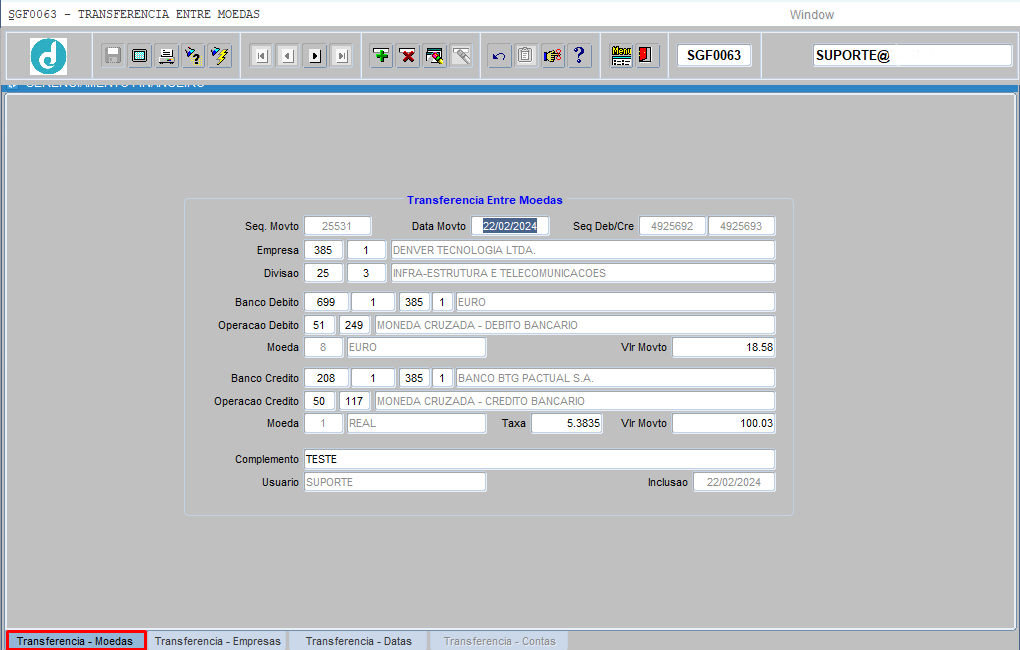The width and height of the screenshot is (1020, 650).
Task: Click the red exit door icon
Action: click(x=647, y=56)
